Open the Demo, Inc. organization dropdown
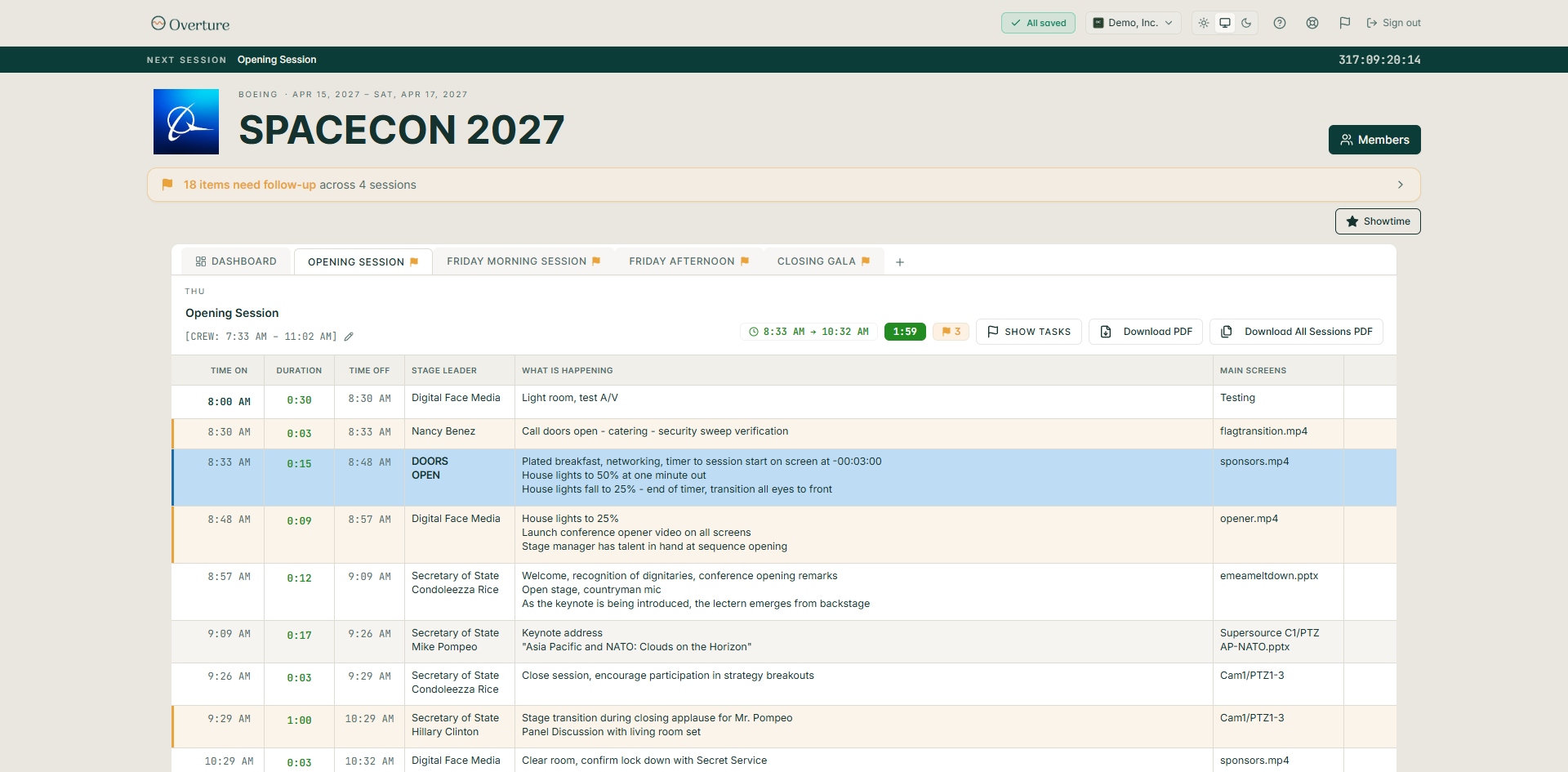Viewport: 1568px width, 772px height. pyautogui.click(x=1133, y=23)
